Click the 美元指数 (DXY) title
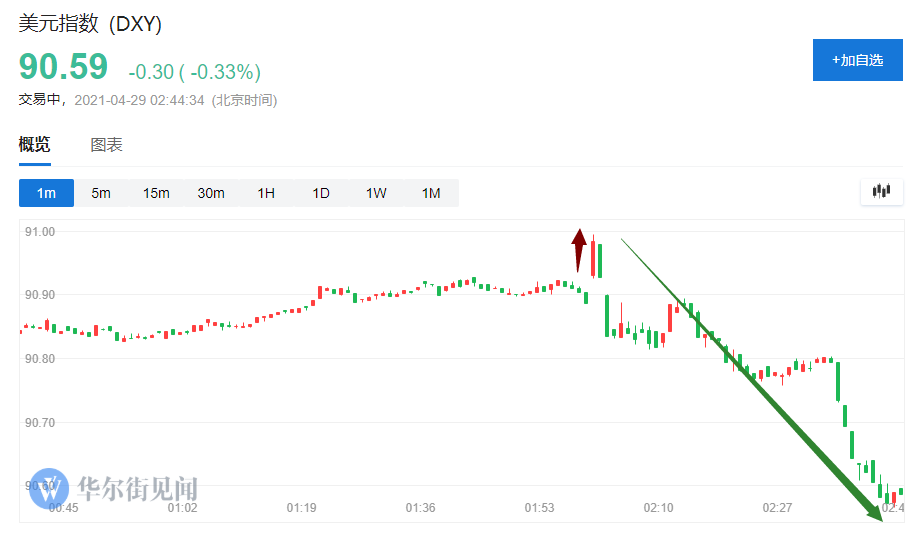Viewport: 924px width, 536px height. point(90,23)
